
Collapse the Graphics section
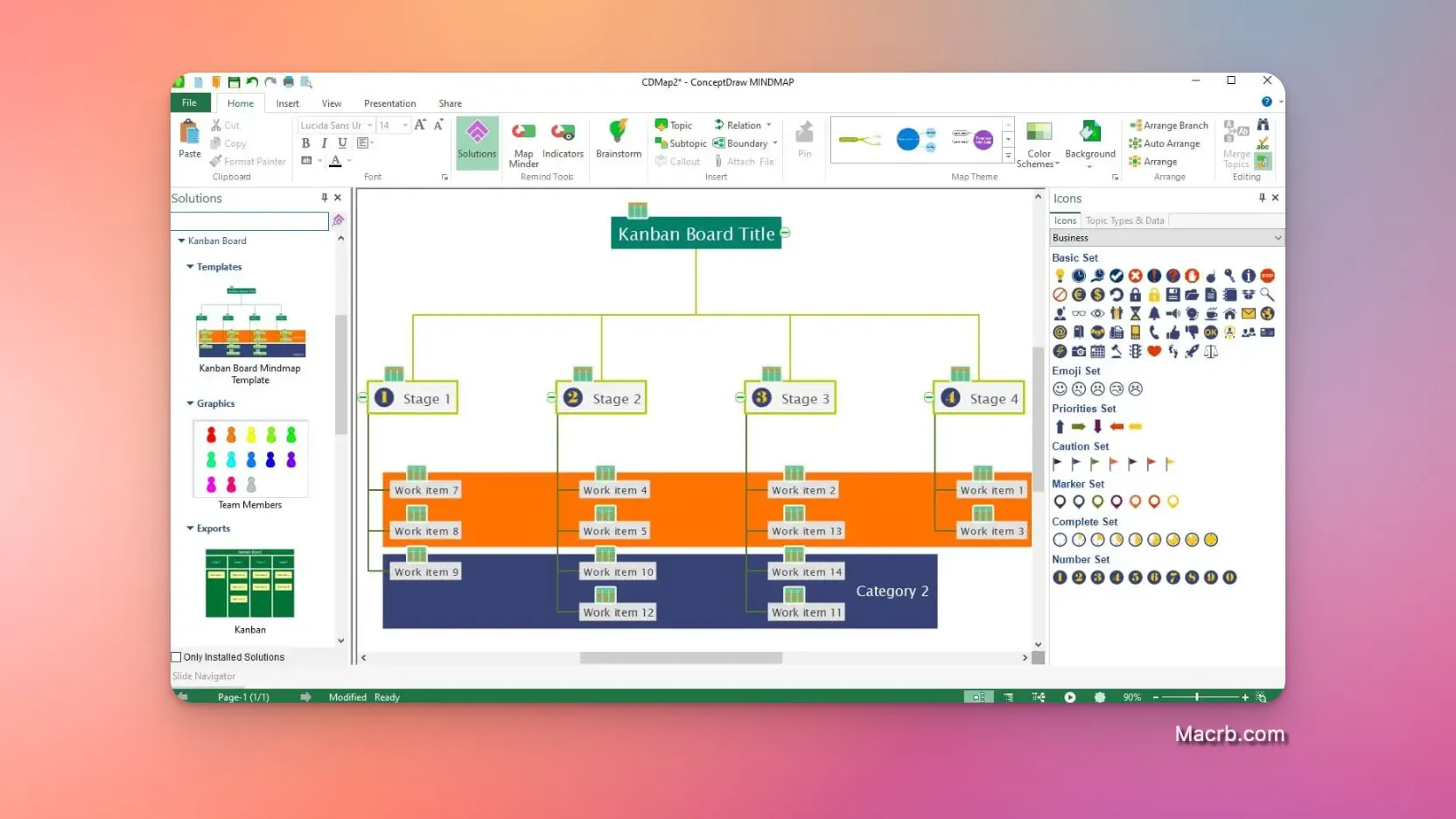pos(190,403)
